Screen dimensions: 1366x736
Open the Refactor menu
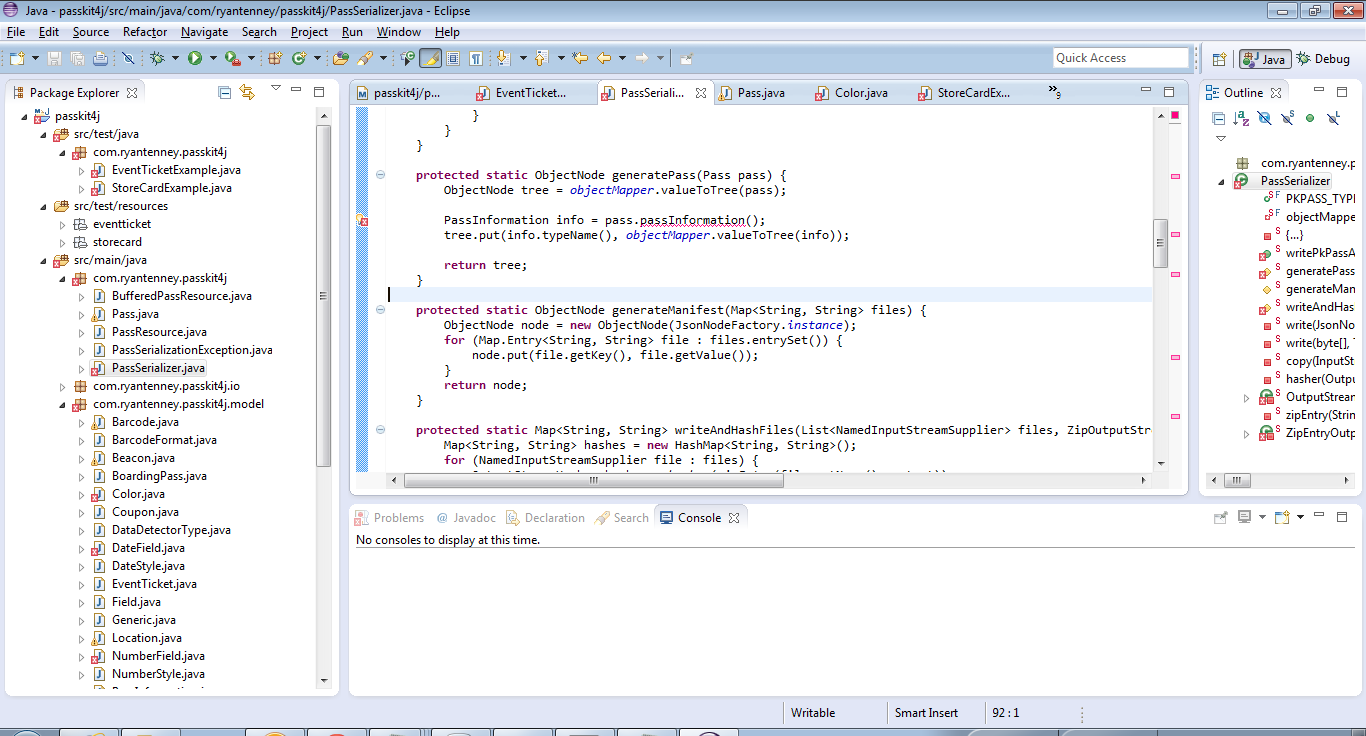tap(145, 32)
